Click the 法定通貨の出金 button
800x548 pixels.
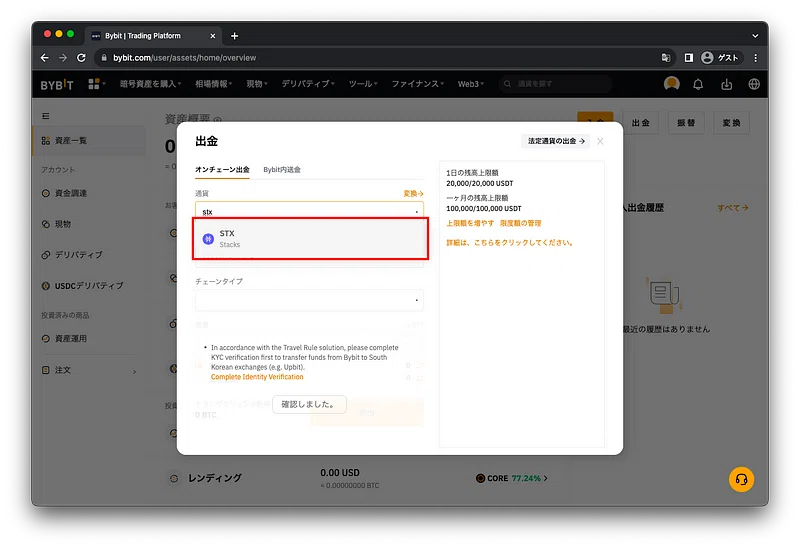pos(556,141)
